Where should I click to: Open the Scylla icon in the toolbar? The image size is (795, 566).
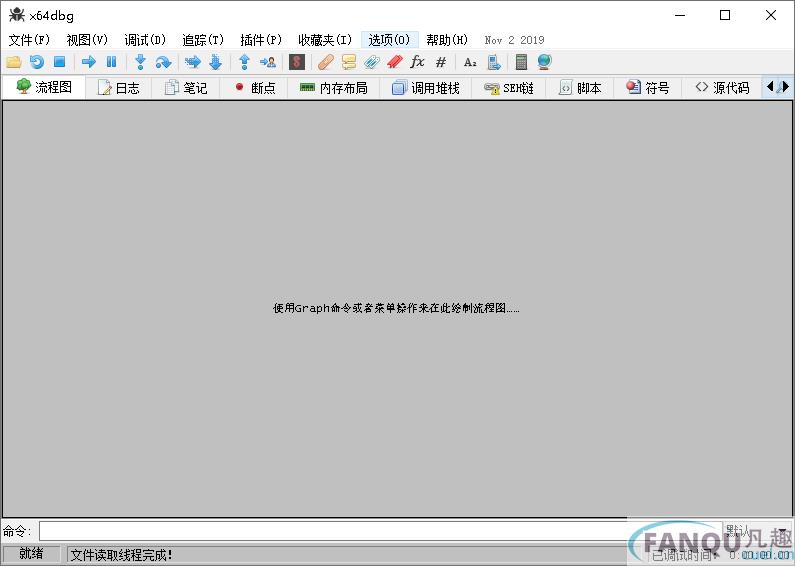[297, 62]
